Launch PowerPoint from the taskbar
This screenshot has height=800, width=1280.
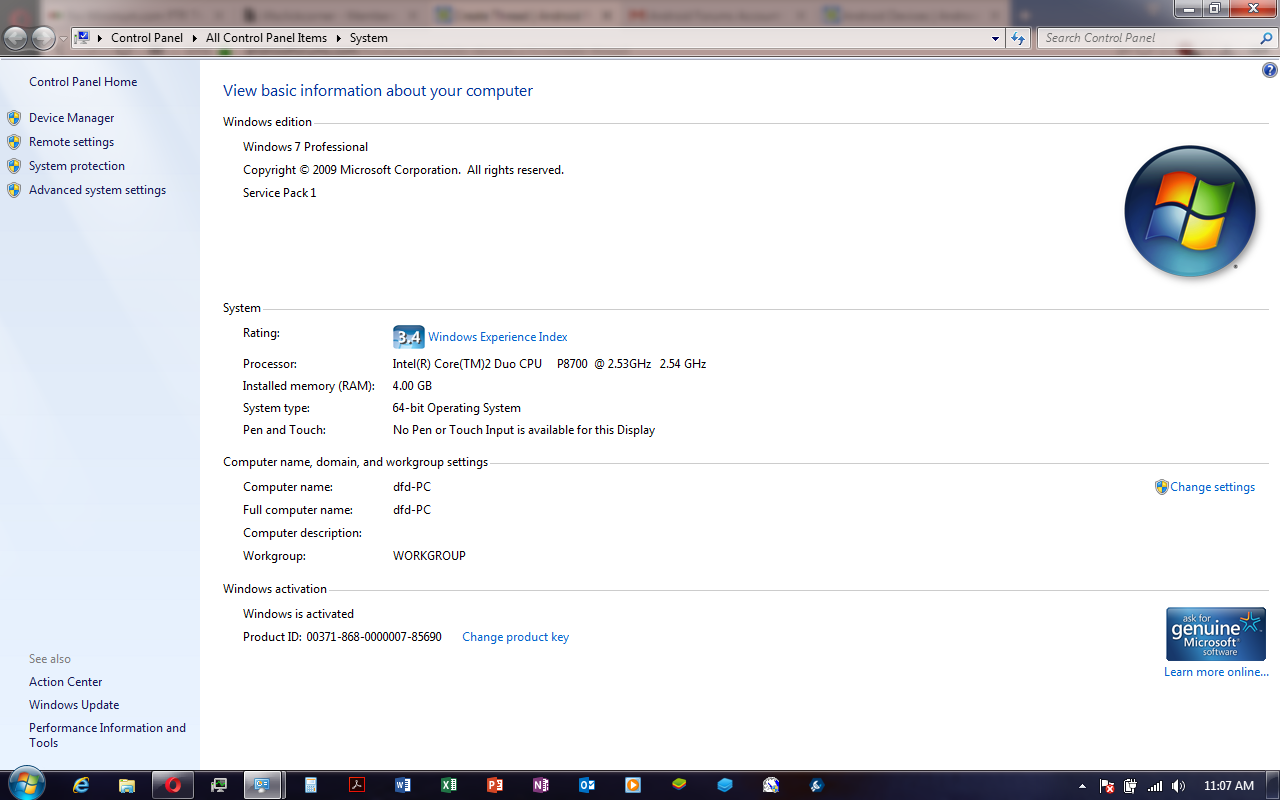point(495,785)
